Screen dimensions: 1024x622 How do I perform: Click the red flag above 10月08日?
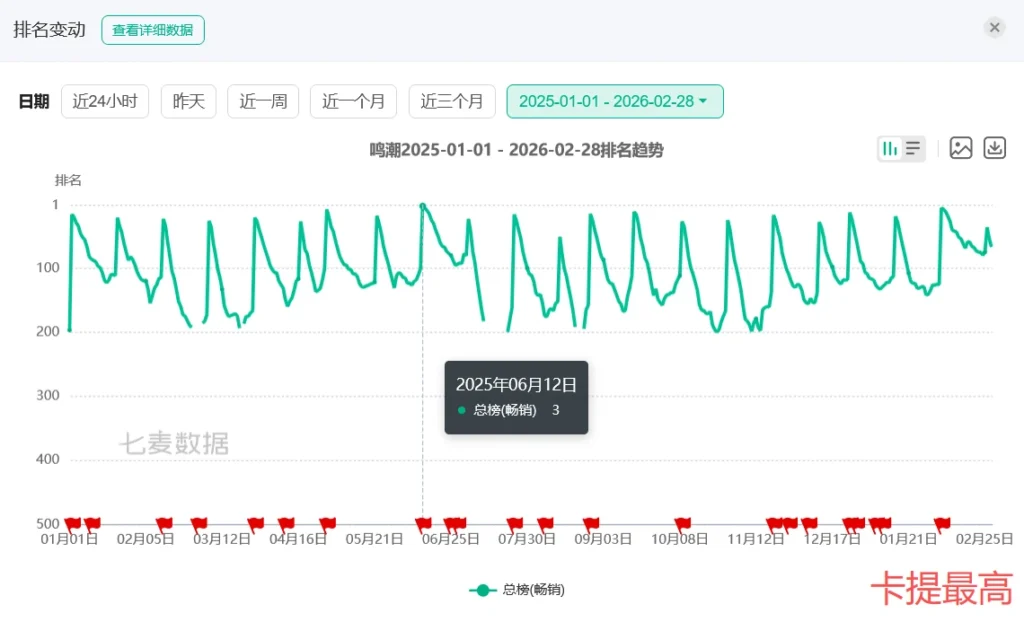[683, 523]
